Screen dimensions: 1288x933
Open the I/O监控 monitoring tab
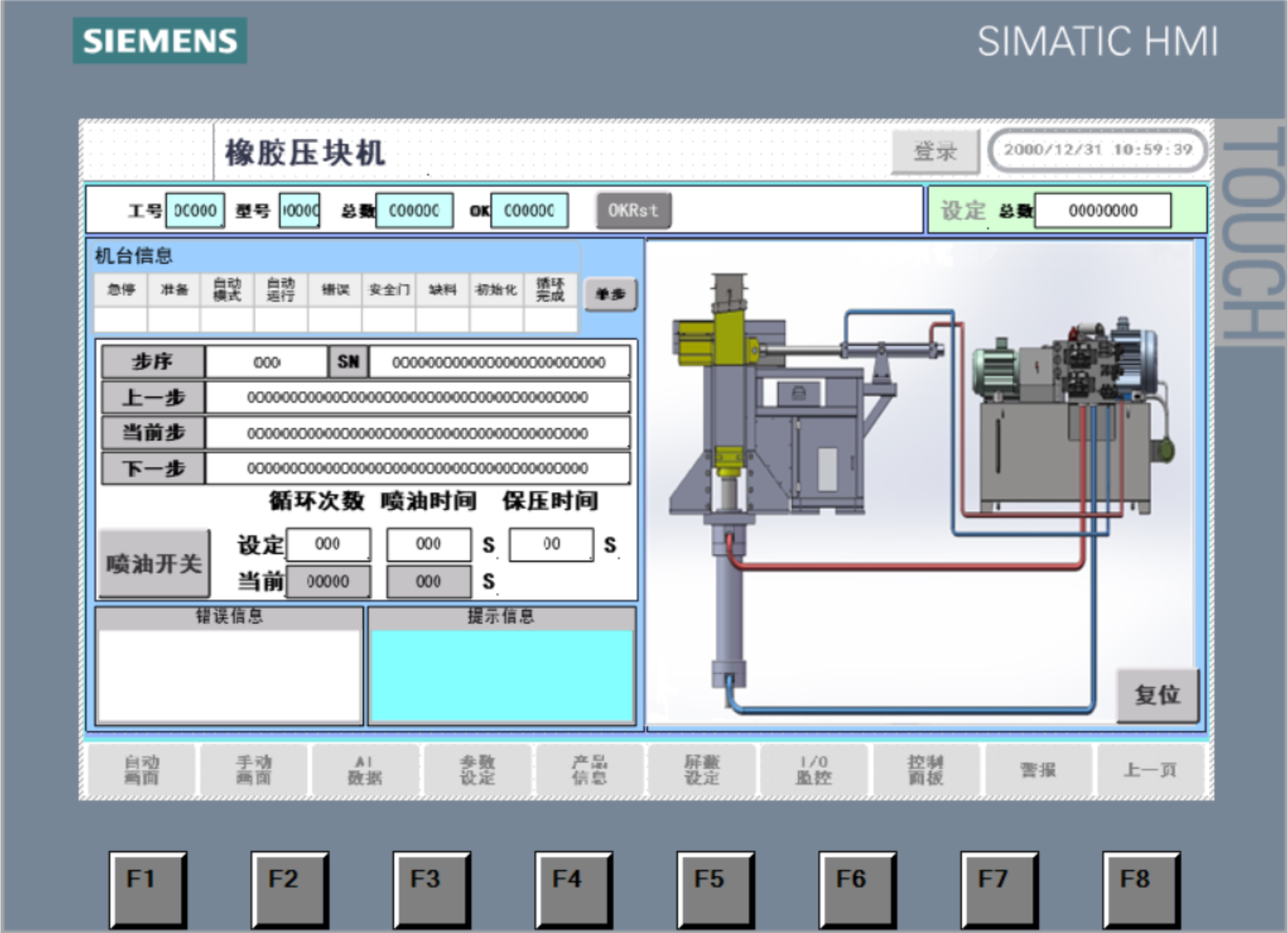click(x=814, y=770)
